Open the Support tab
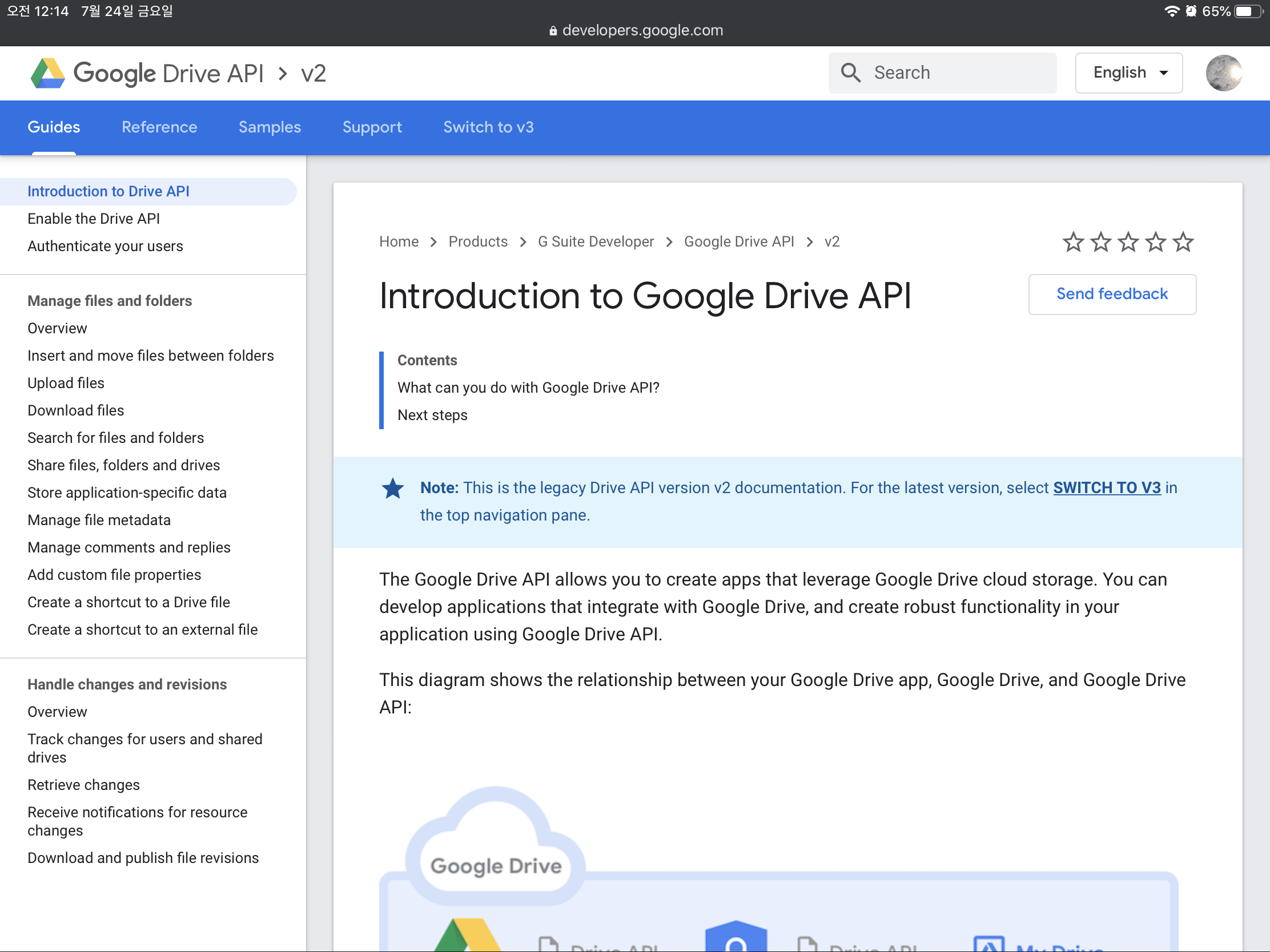Image resolution: width=1270 pixels, height=952 pixels. 372,127
